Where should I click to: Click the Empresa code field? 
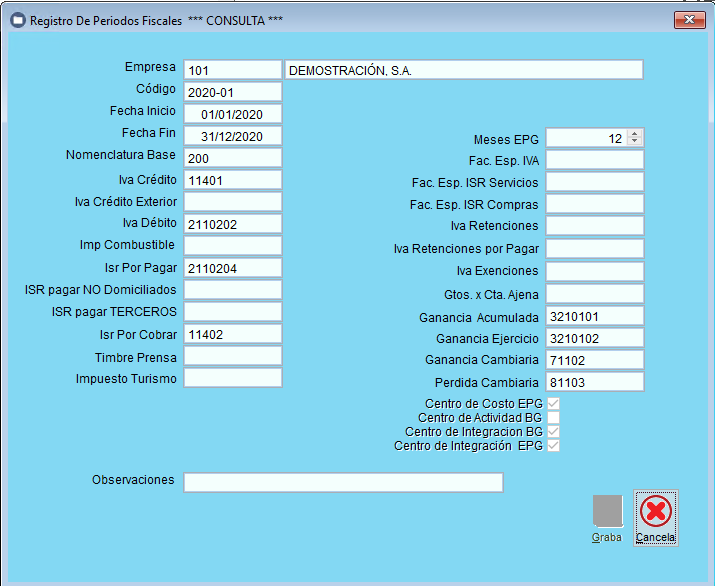(233, 70)
